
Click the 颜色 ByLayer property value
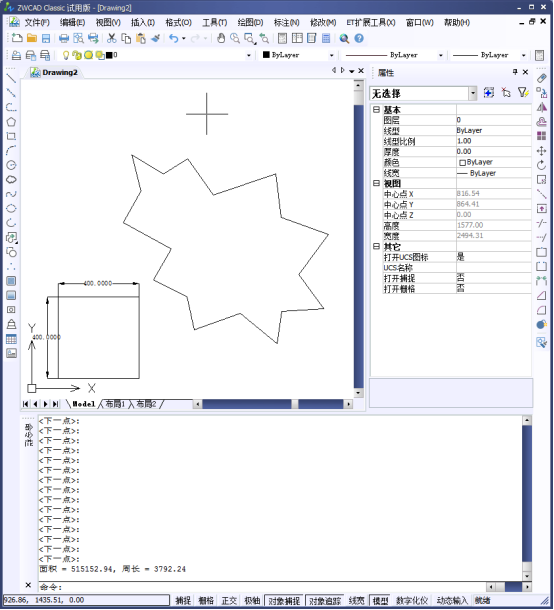coord(493,162)
